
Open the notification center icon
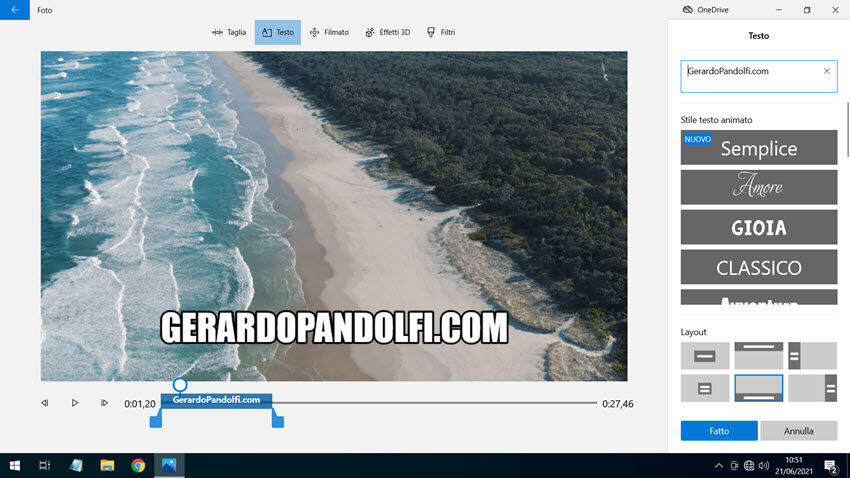click(831, 466)
